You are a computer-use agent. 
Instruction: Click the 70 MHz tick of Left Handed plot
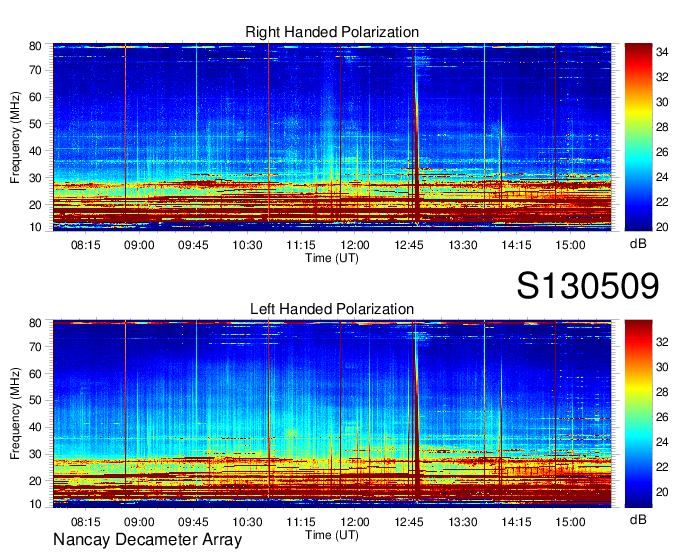click(x=35, y=347)
